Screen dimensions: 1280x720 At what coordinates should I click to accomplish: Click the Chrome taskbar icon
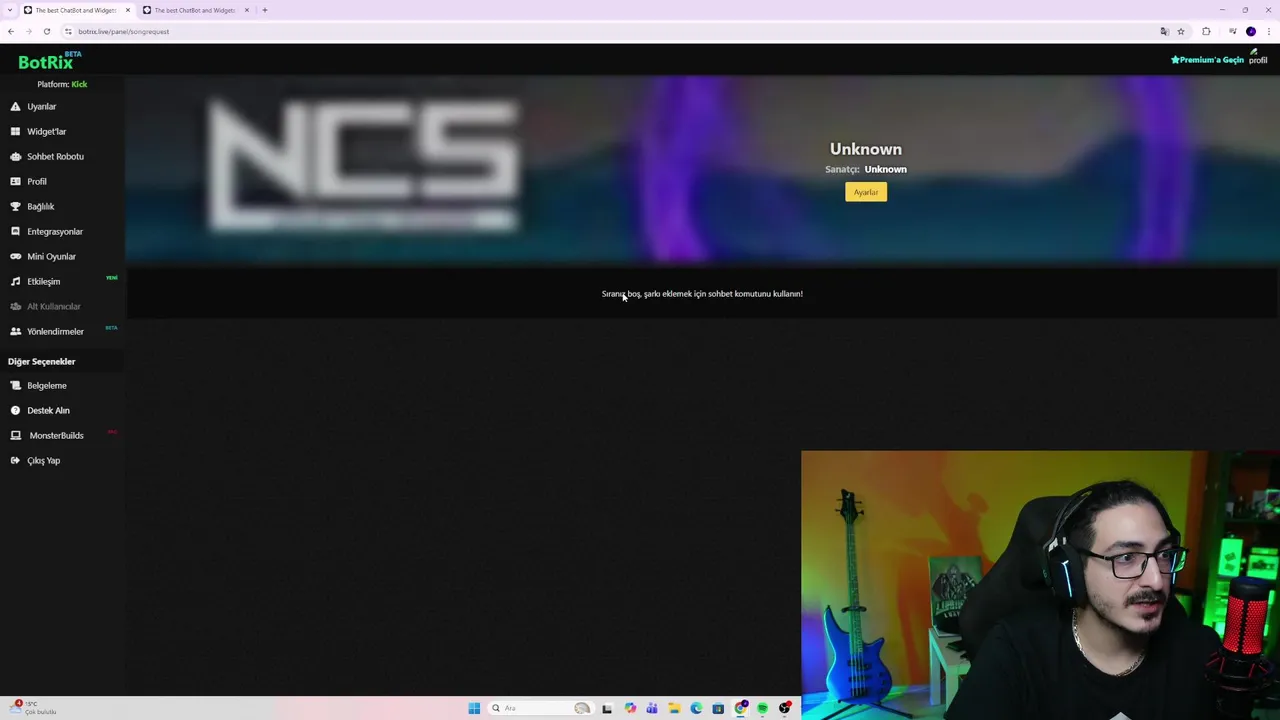740,708
